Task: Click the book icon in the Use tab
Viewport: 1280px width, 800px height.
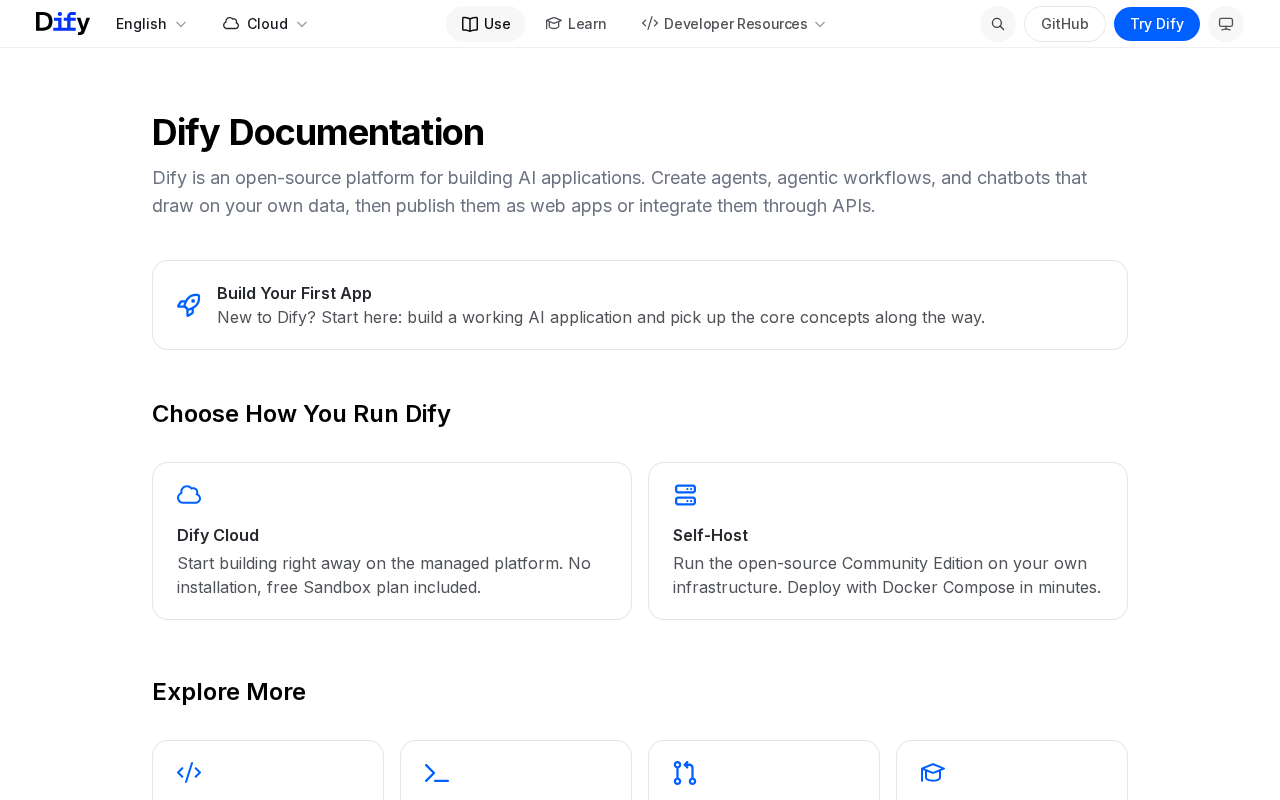Action: click(470, 24)
